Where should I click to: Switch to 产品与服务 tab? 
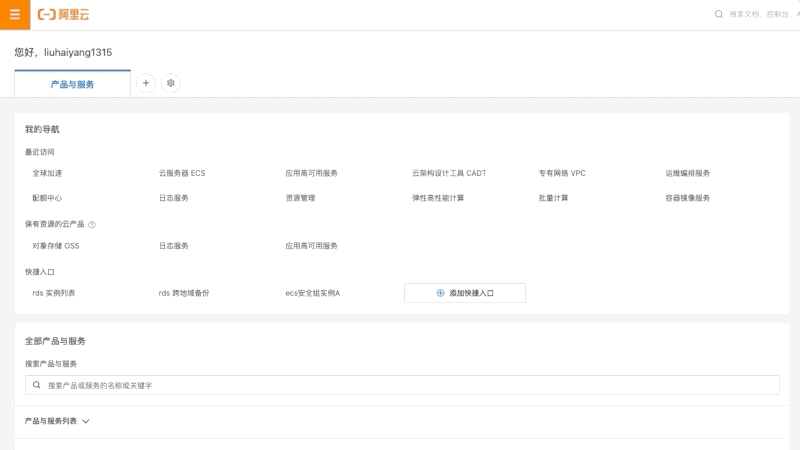(72, 84)
